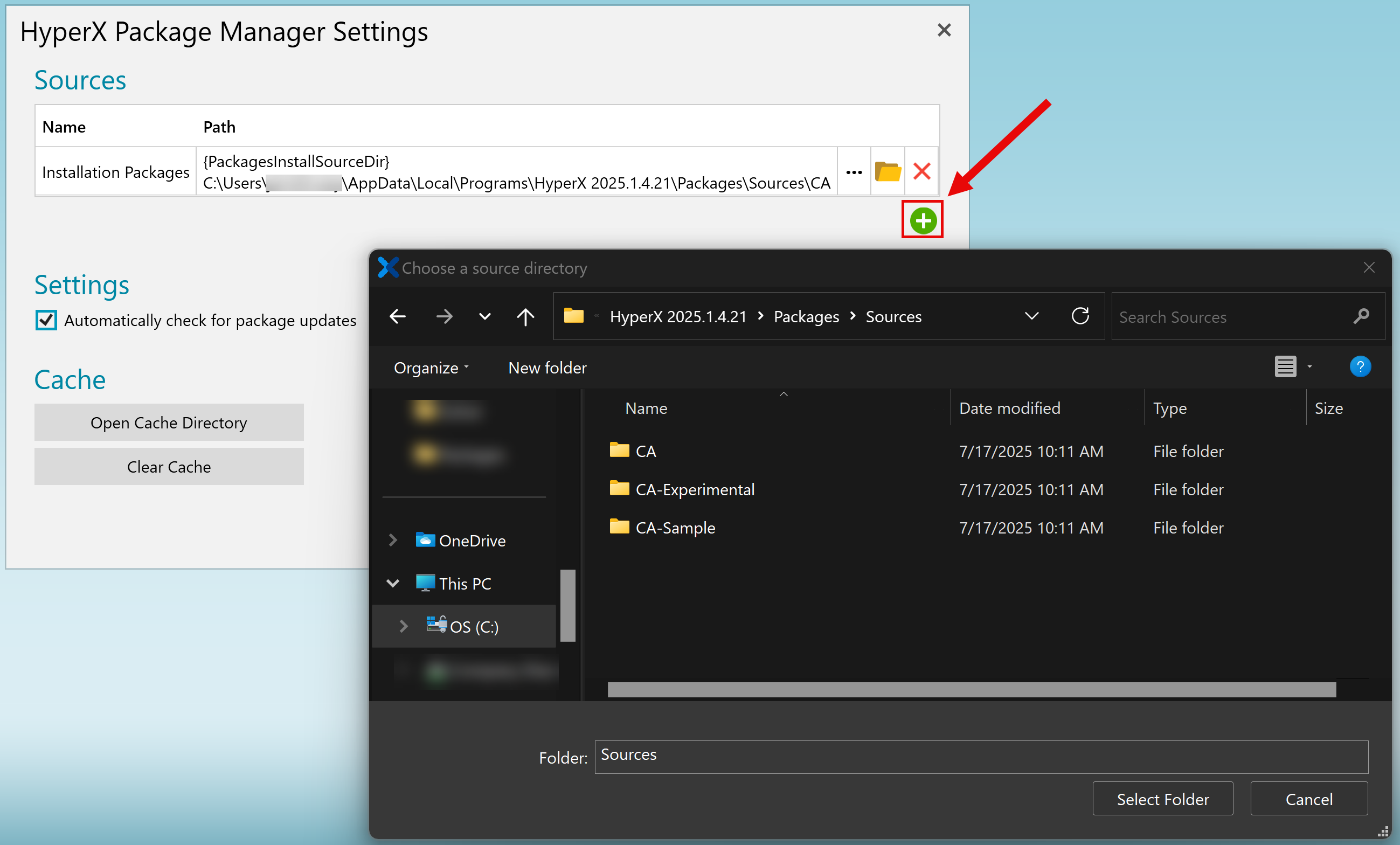Viewport: 1400px width, 845px height.
Task: Expand the OneDrive tree node
Action: (x=393, y=540)
